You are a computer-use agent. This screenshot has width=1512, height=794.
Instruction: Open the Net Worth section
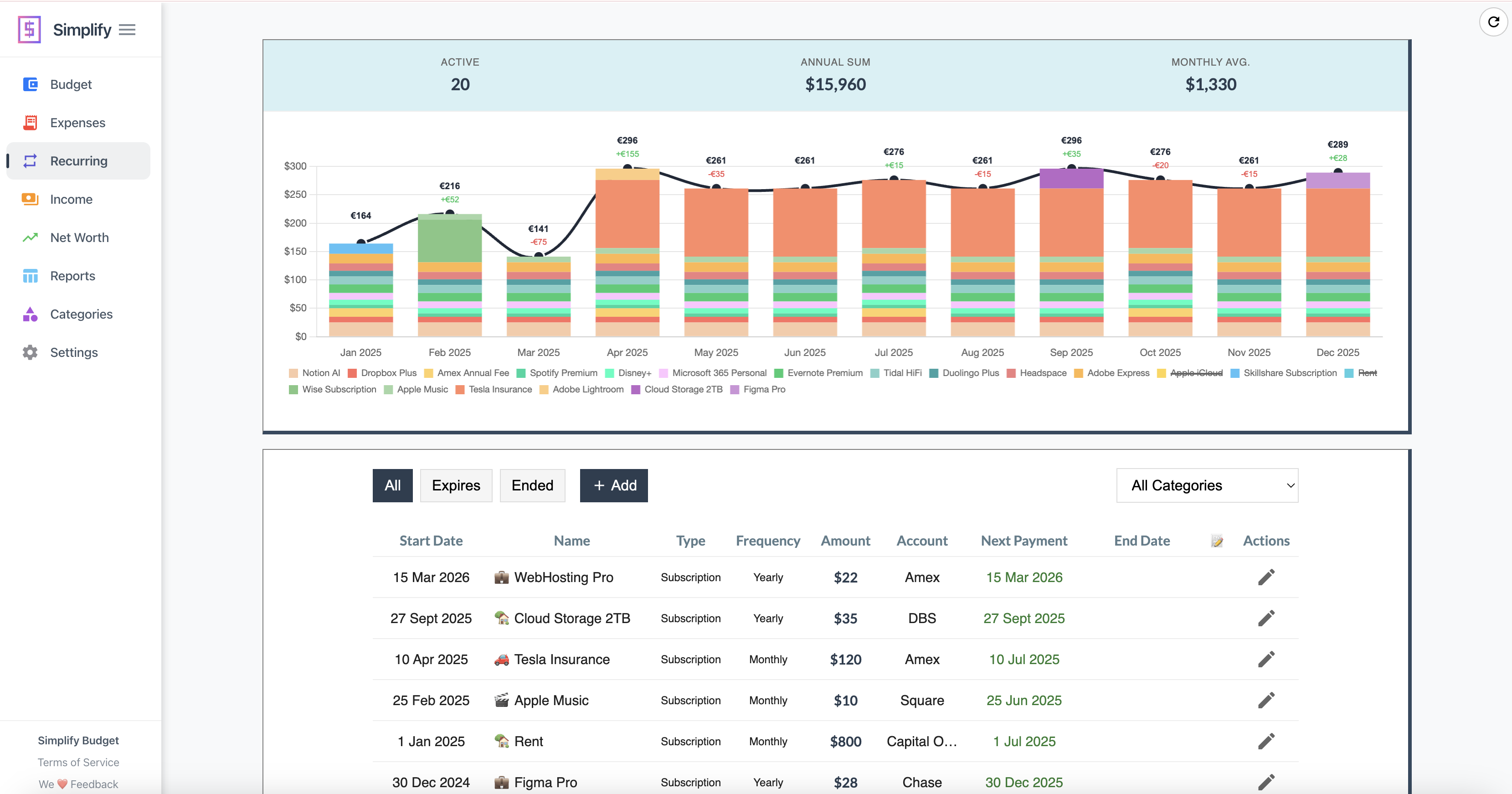coord(78,237)
